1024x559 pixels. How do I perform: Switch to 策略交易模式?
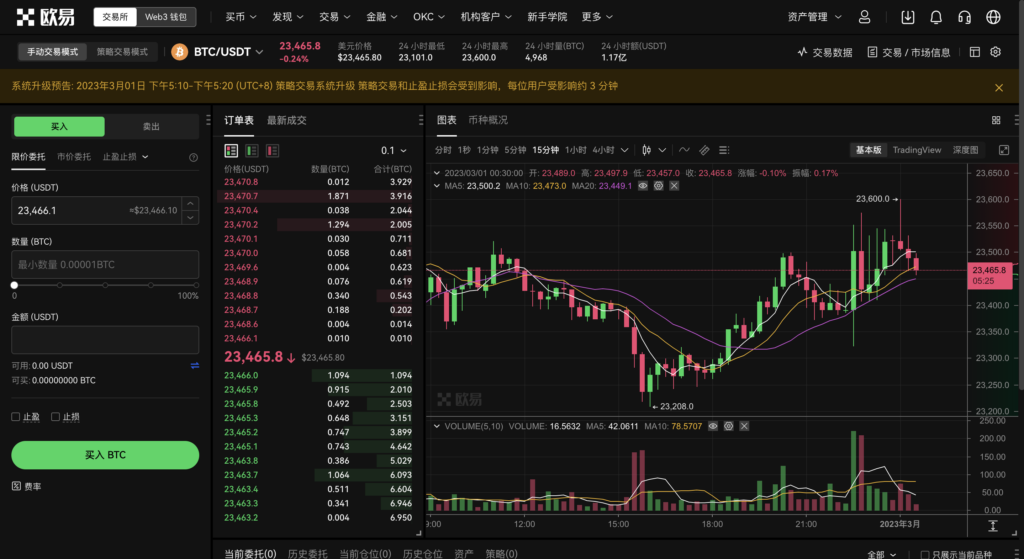(122, 52)
